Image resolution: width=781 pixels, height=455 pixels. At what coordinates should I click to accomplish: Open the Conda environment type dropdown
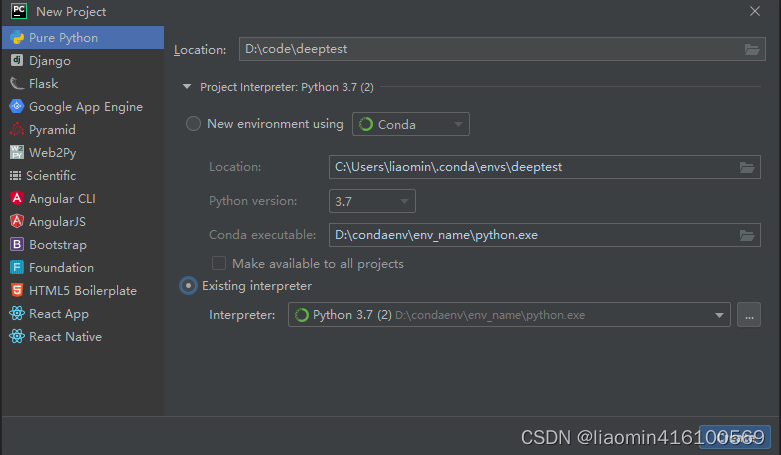point(411,124)
